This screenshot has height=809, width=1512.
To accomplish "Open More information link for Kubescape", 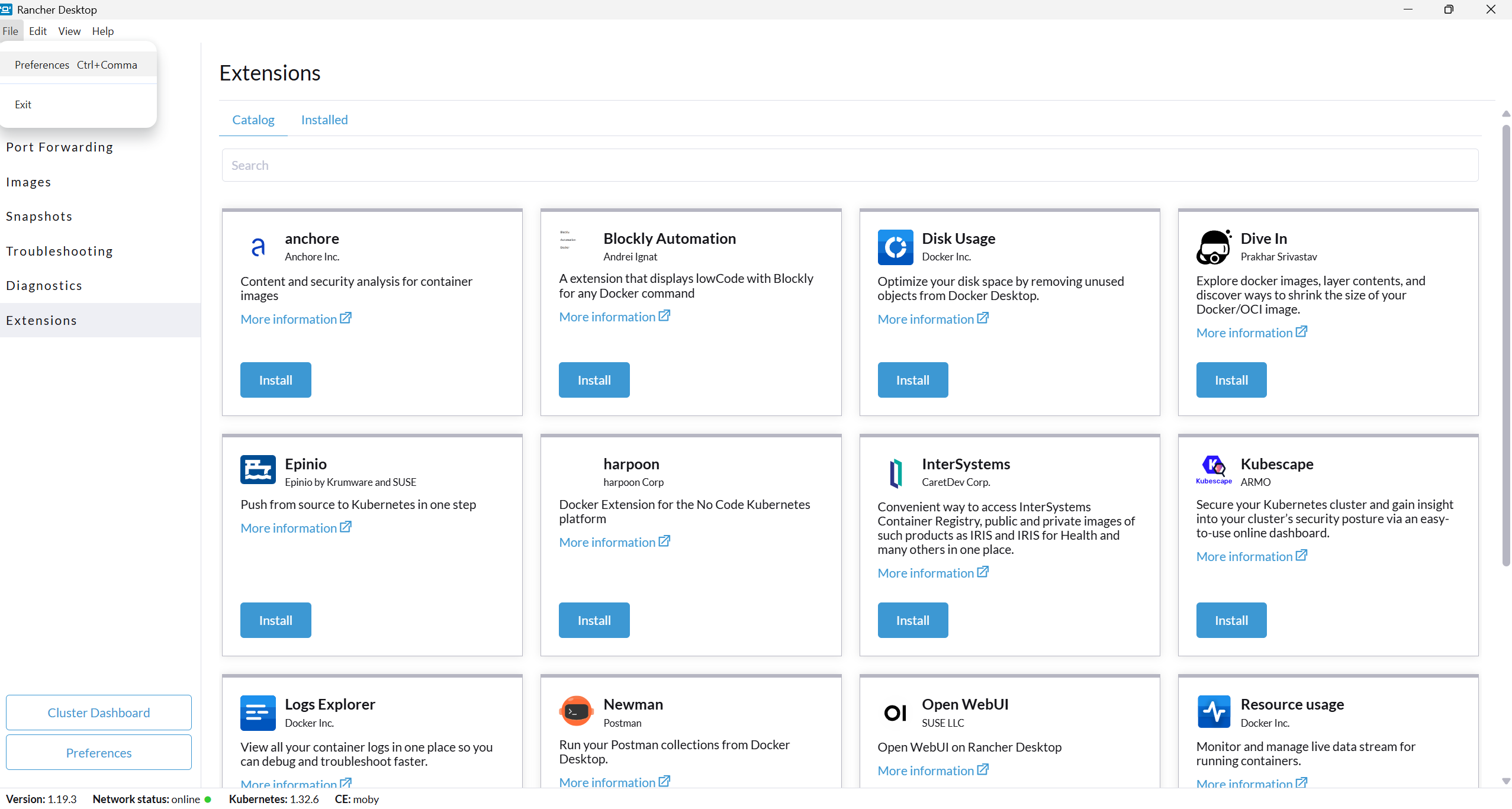I will (x=1252, y=556).
